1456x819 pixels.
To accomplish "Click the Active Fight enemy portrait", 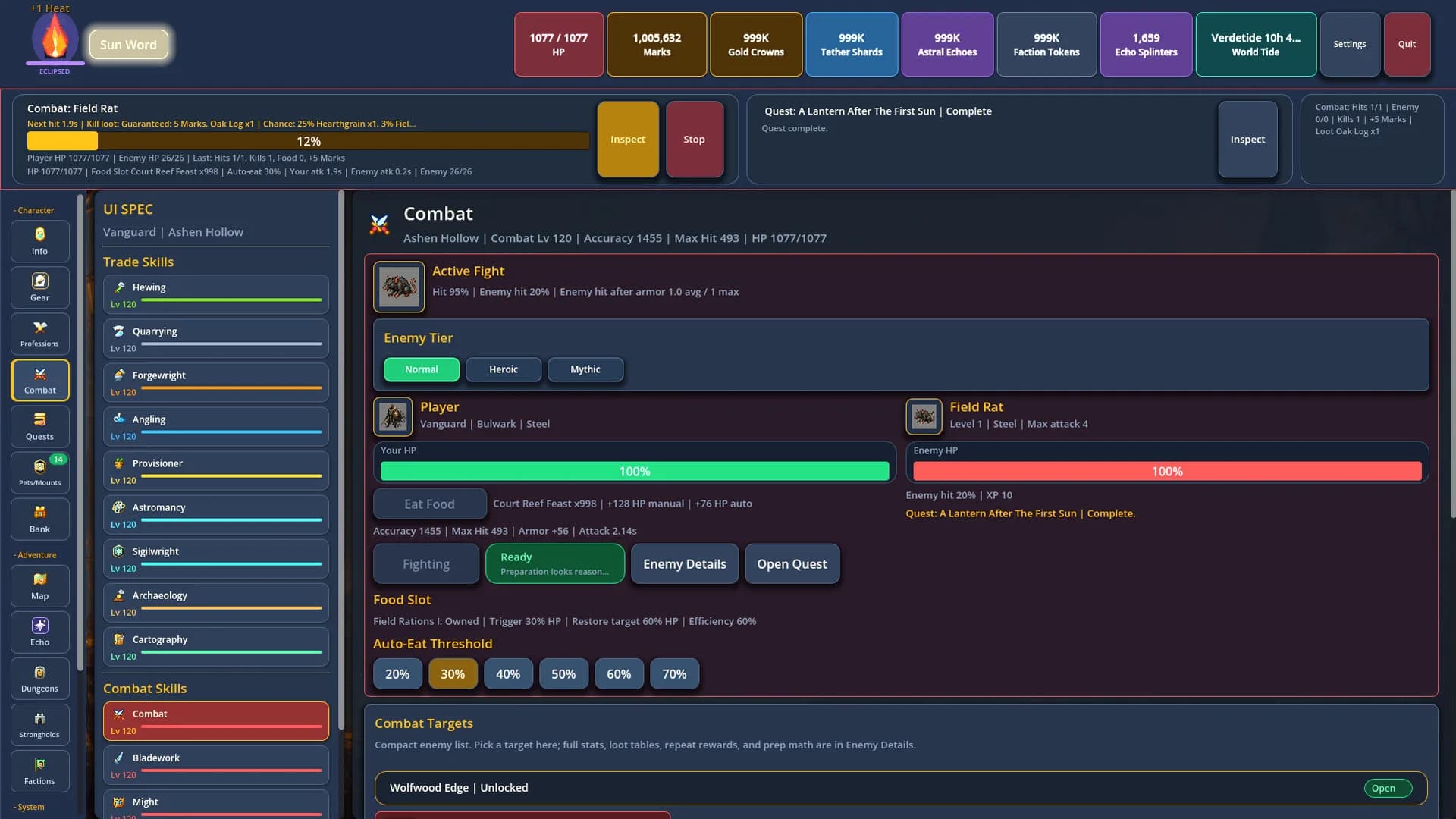I will 399,287.
